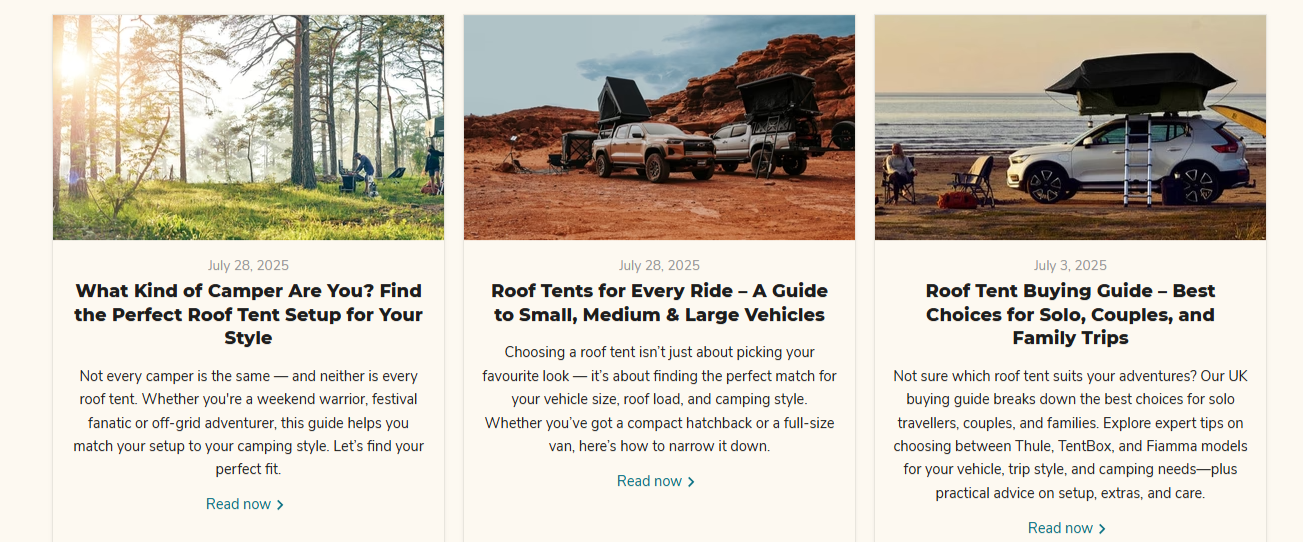This screenshot has height=543, width=1303.
Task: Open "What Kind of Camper Are You?" article title
Action: (248, 314)
